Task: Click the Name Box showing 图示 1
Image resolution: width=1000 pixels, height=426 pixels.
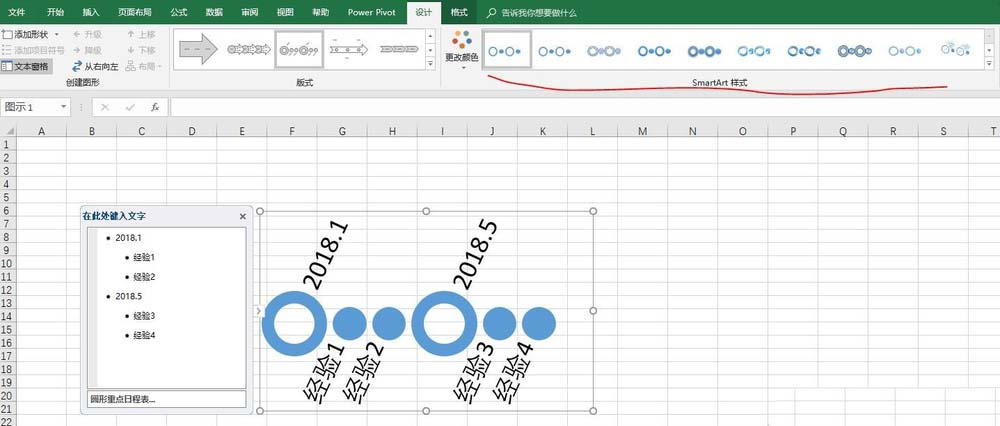Action: click(x=30, y=107)
